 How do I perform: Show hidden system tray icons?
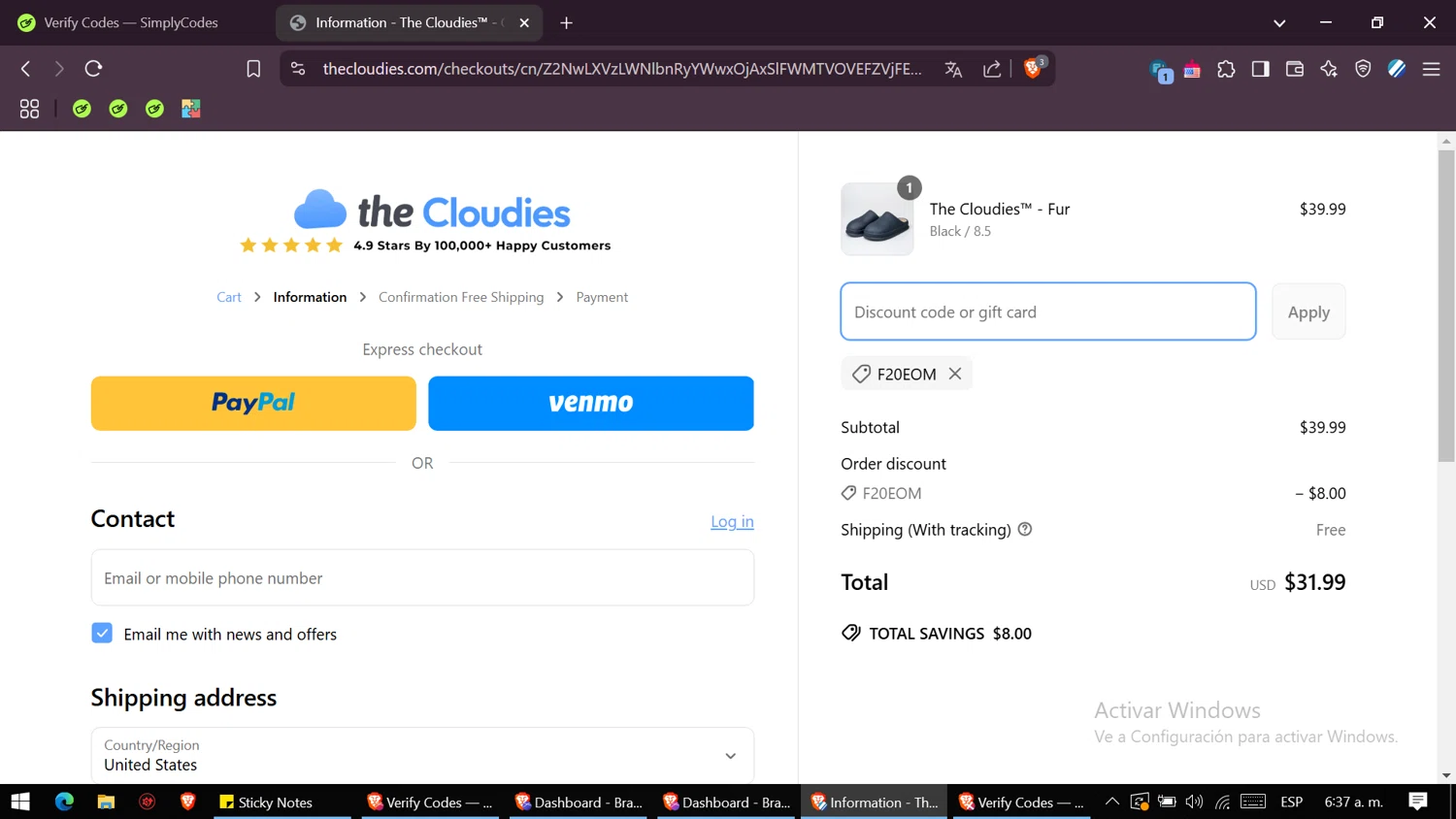[1112, 802]
